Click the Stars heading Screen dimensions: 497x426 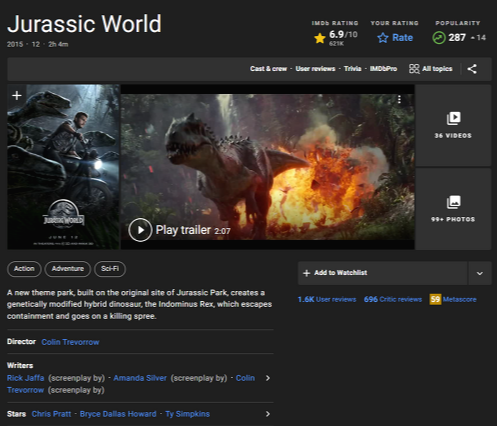16,414
